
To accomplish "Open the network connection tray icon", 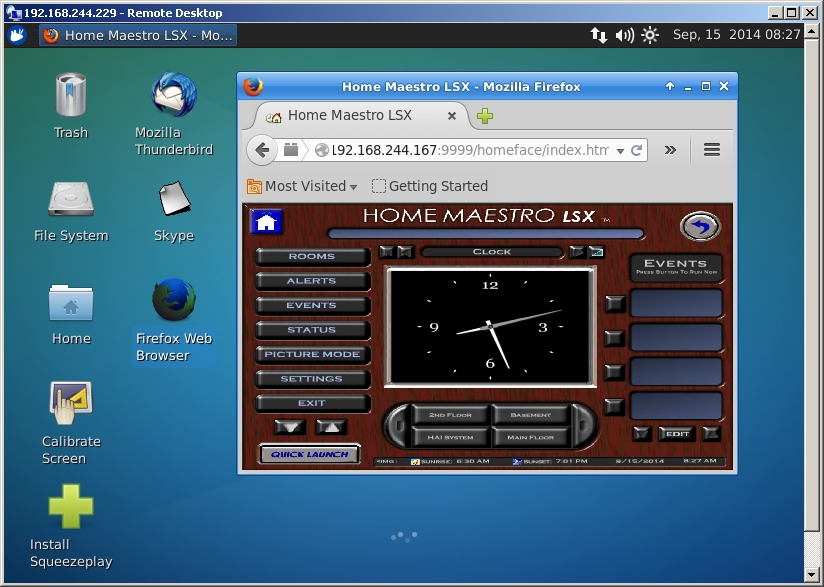I will coord(599,35).
